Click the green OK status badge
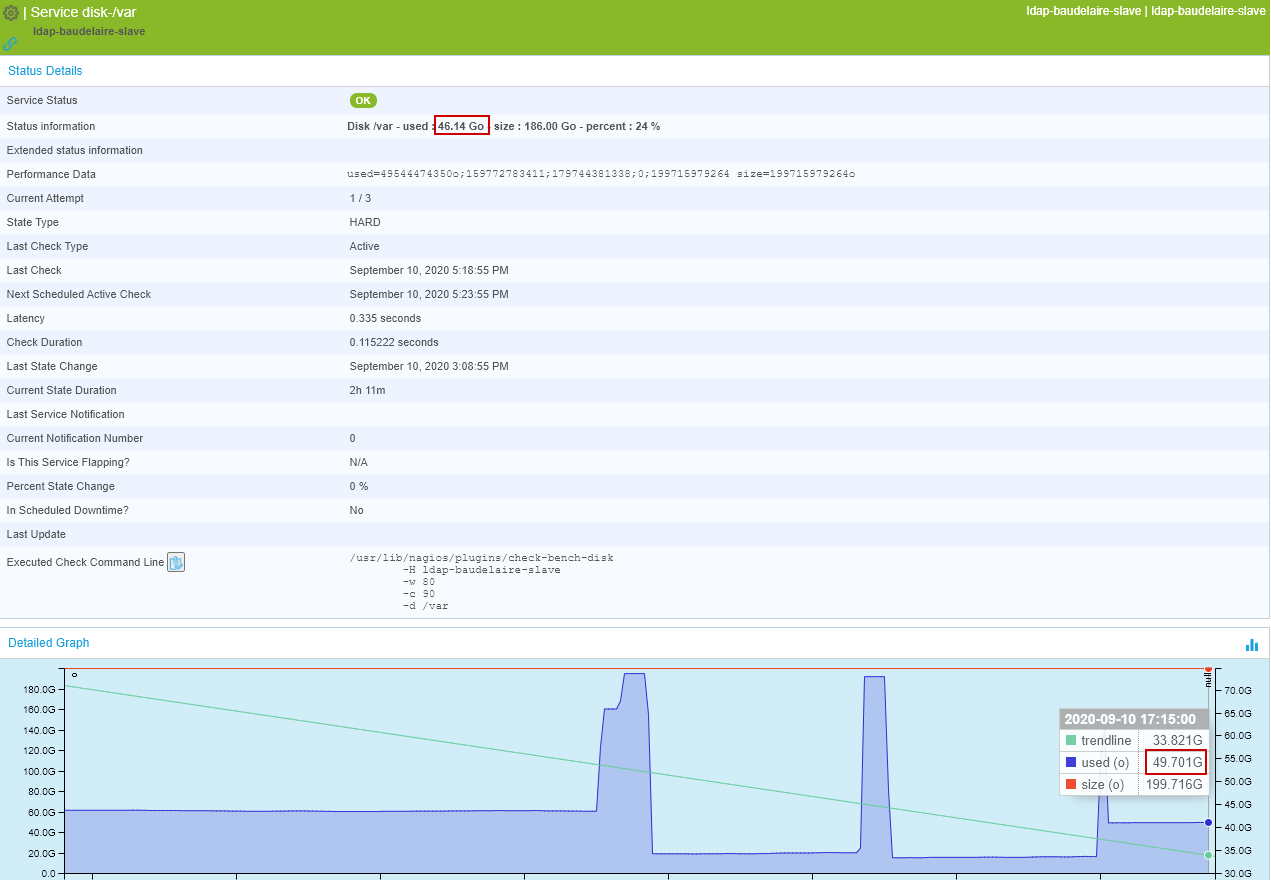This screenshot has width=1271, height=880. 362,100
